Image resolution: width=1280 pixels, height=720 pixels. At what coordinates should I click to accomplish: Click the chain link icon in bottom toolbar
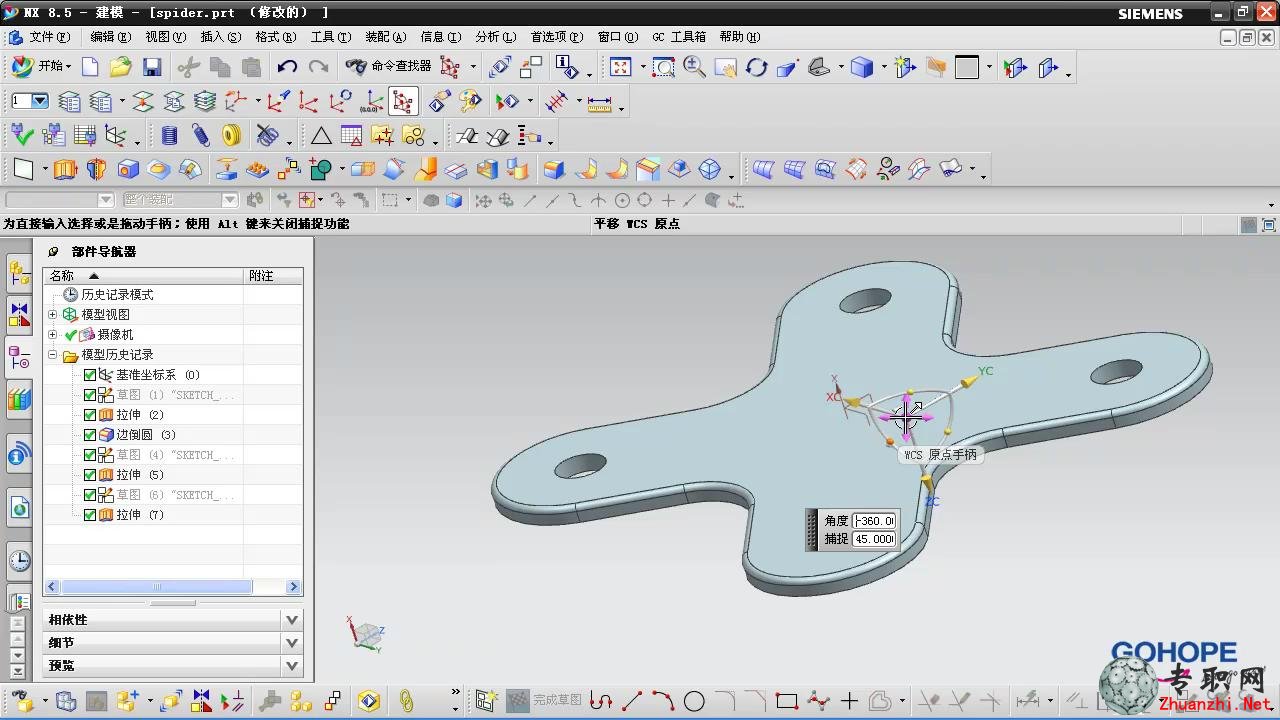[x=406, y=701]
